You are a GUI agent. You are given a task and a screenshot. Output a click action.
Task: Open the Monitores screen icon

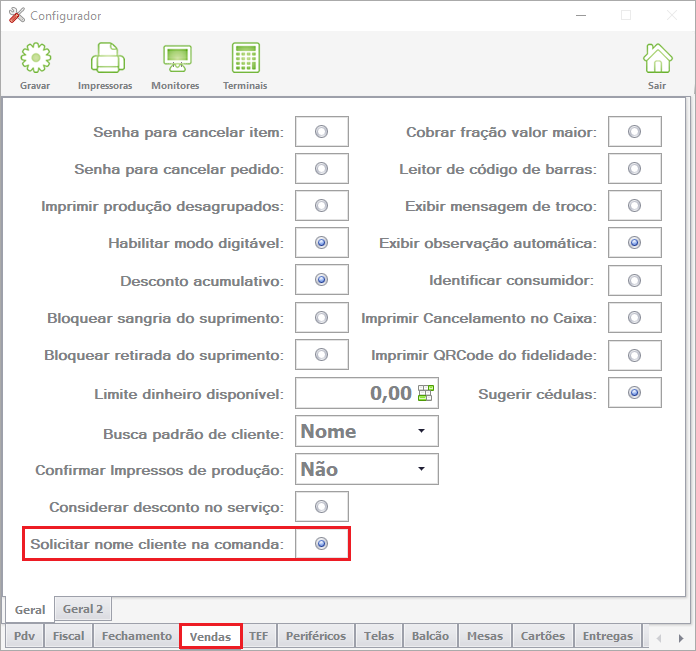point(177,58)
